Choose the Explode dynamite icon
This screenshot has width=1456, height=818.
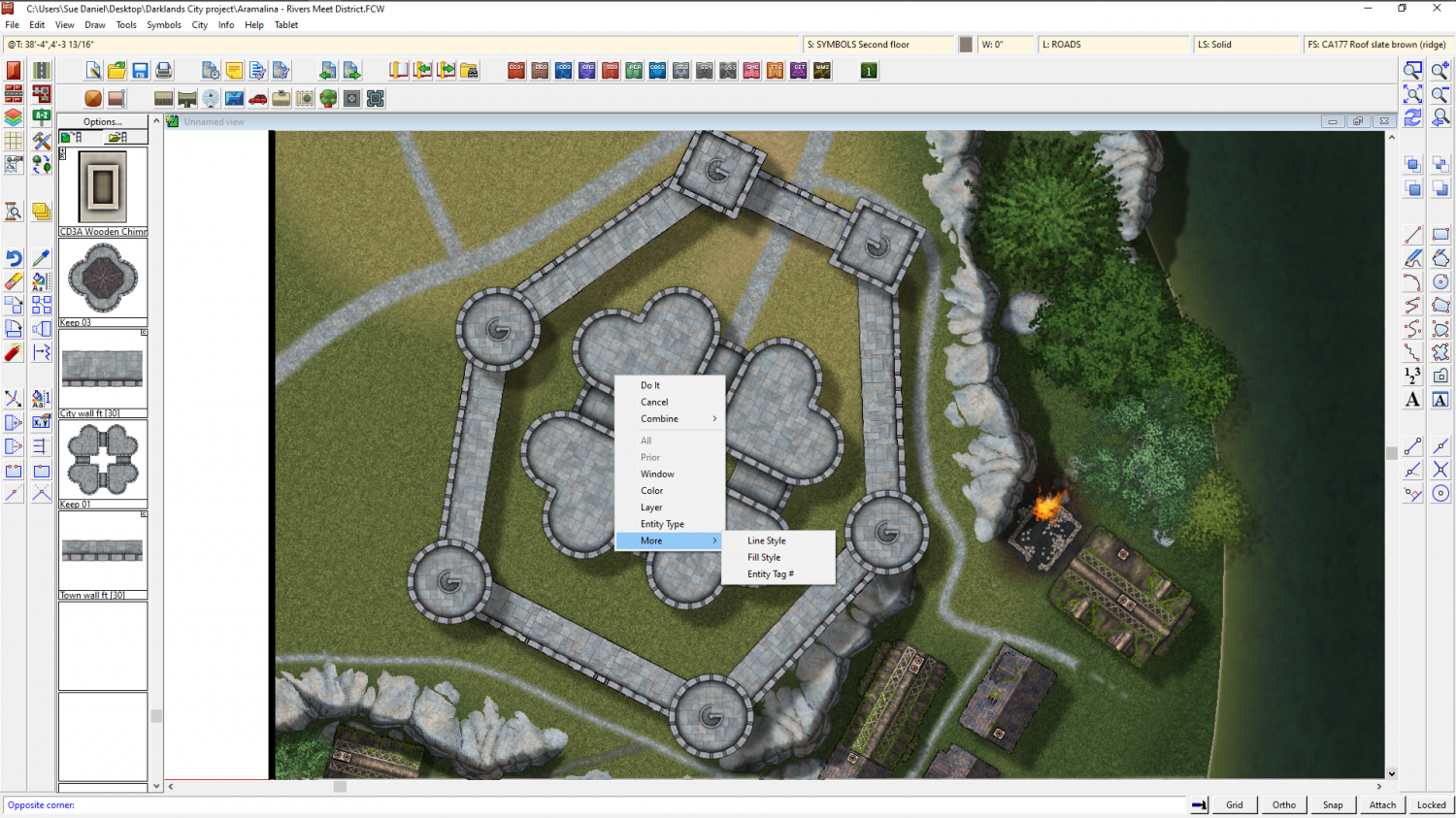tap(14, 352)
